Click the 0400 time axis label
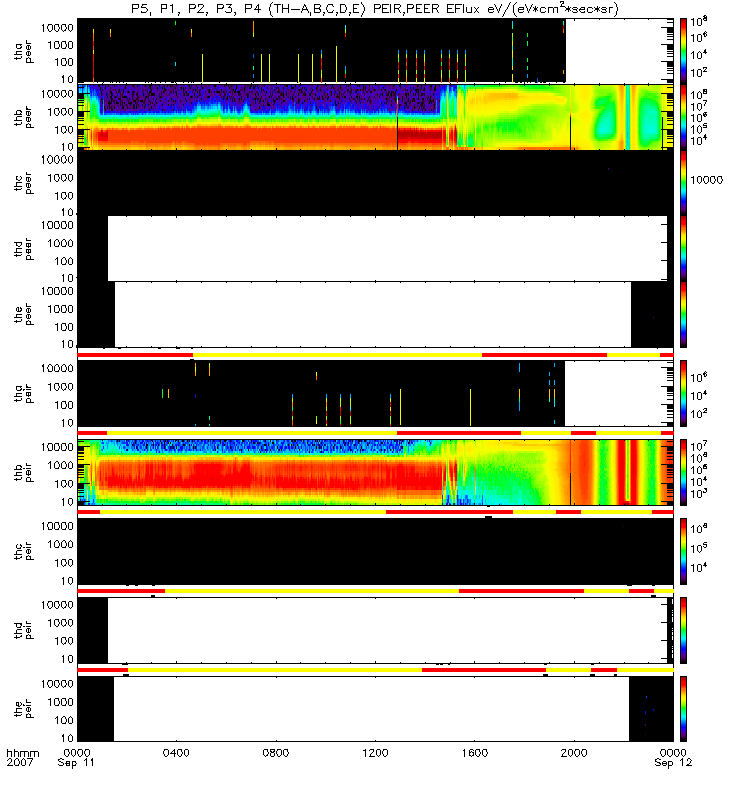750x800 pixels. coord(176,753)
